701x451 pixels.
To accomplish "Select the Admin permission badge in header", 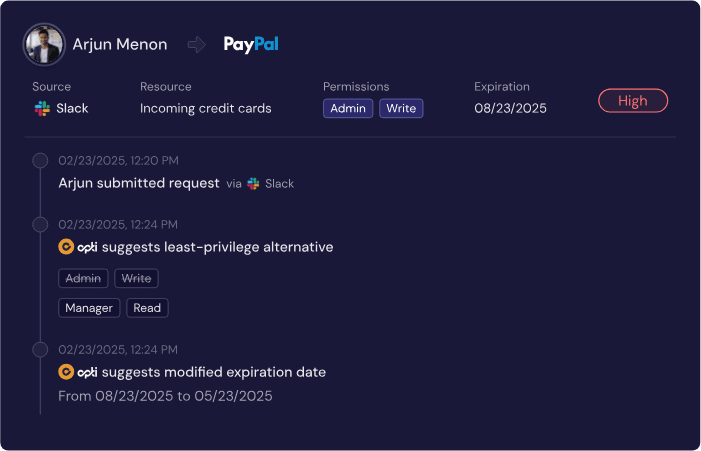I will pyautogui.click(x=348, y=108).
